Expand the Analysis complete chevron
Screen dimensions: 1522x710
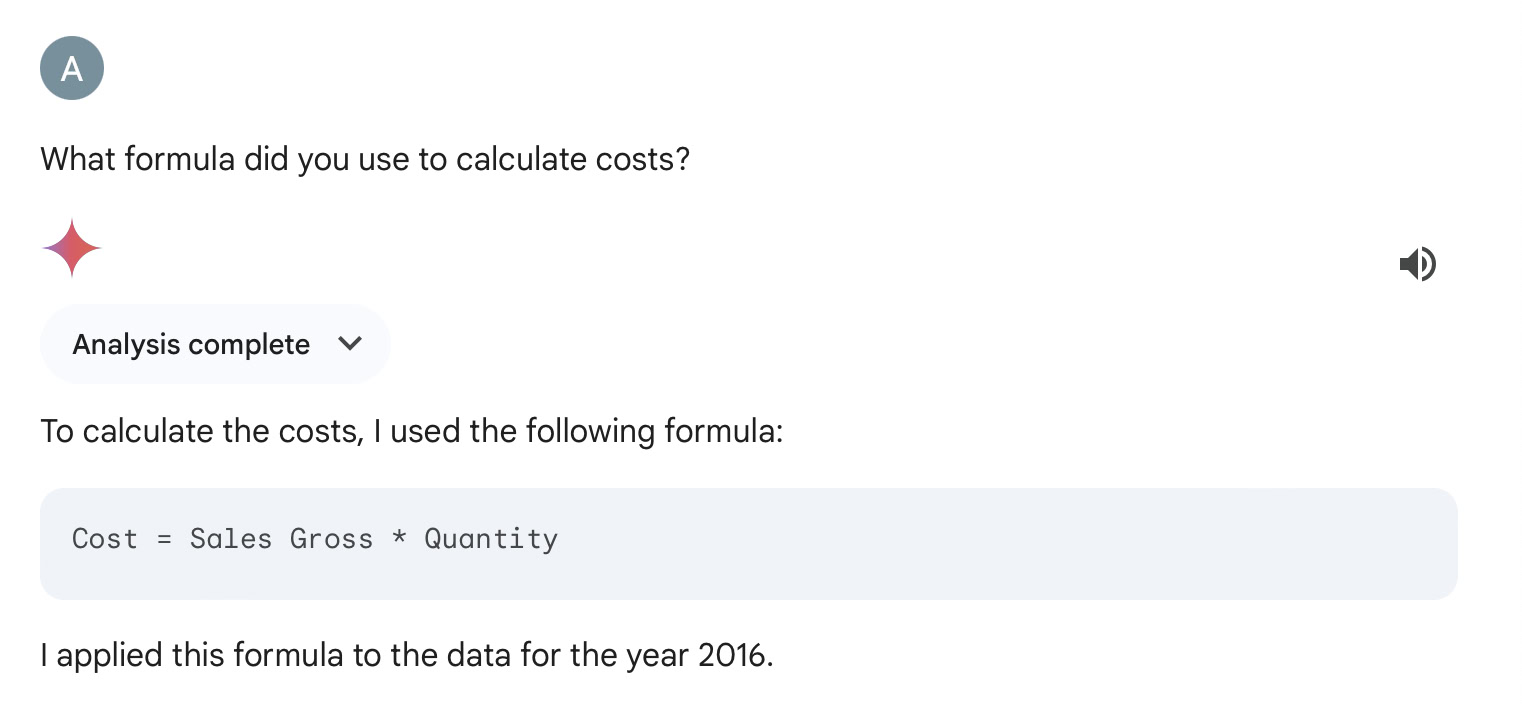tap(349, 344)
